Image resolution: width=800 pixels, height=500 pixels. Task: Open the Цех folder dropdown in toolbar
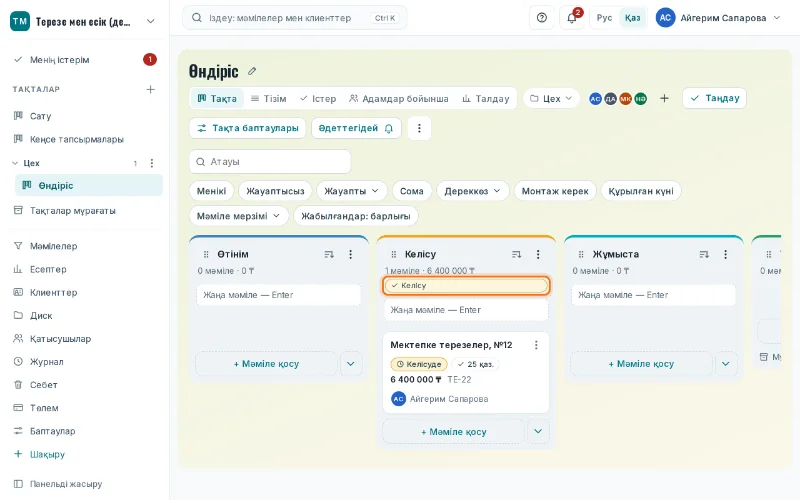(x=551, y=98)
